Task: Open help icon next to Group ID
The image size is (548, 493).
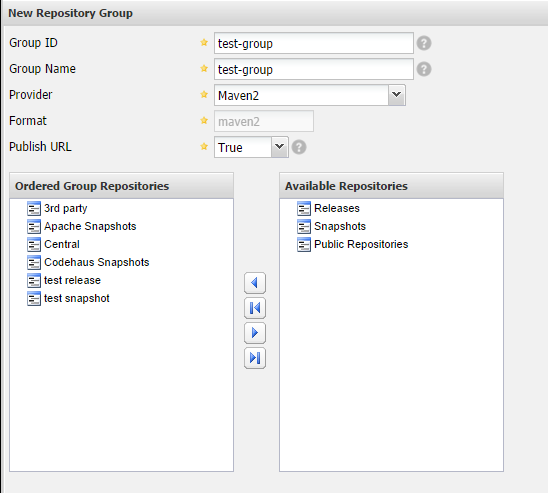Action: coord(424,43)
